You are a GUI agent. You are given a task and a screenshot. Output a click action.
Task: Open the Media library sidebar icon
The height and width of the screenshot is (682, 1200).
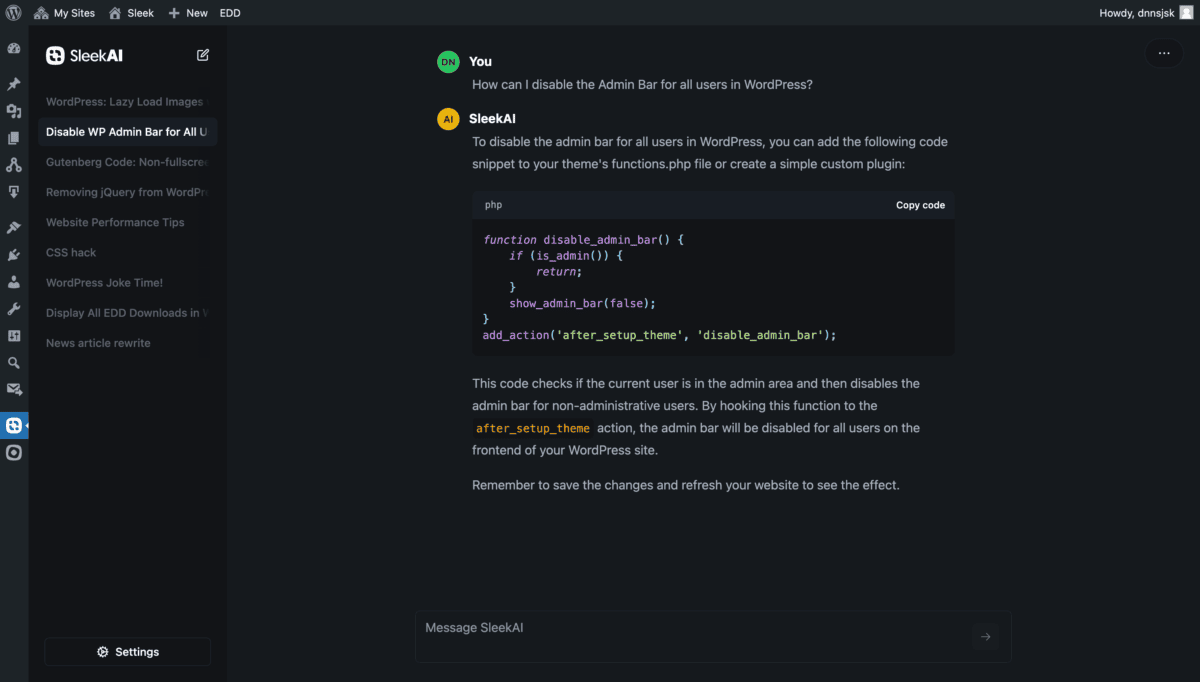14,111
